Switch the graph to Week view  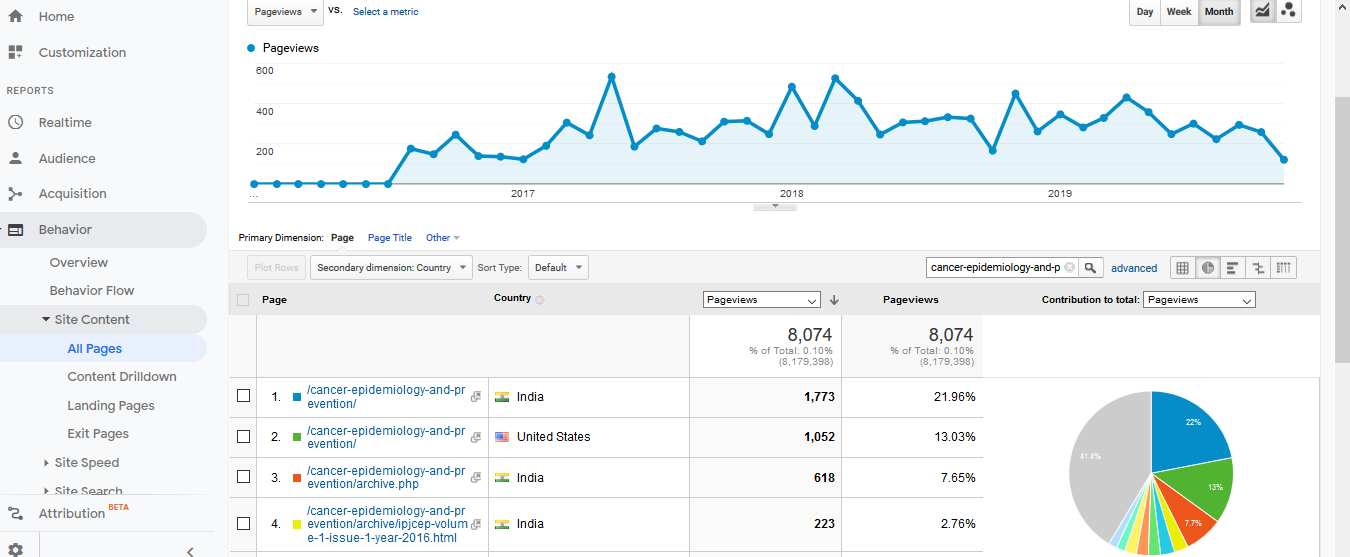1179,12
